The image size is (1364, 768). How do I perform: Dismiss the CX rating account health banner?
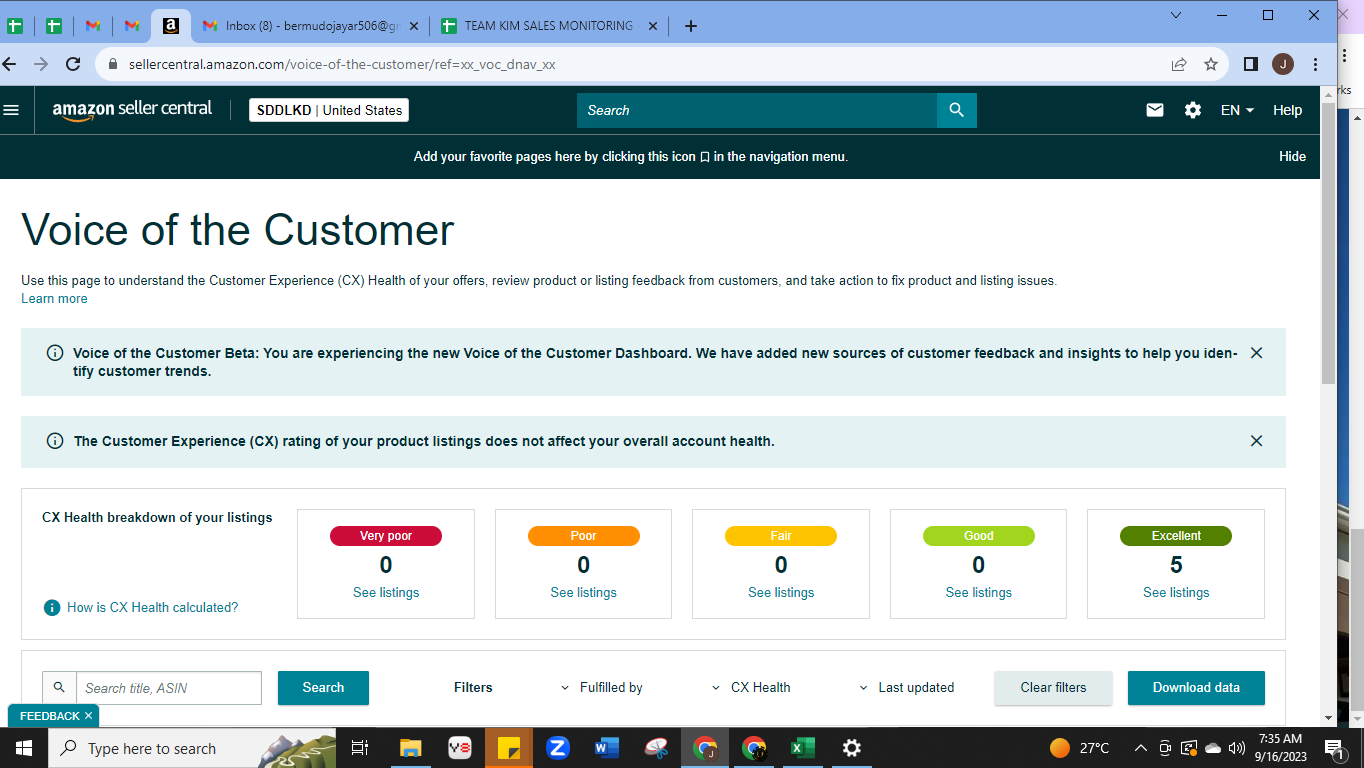click(1257, 441)
